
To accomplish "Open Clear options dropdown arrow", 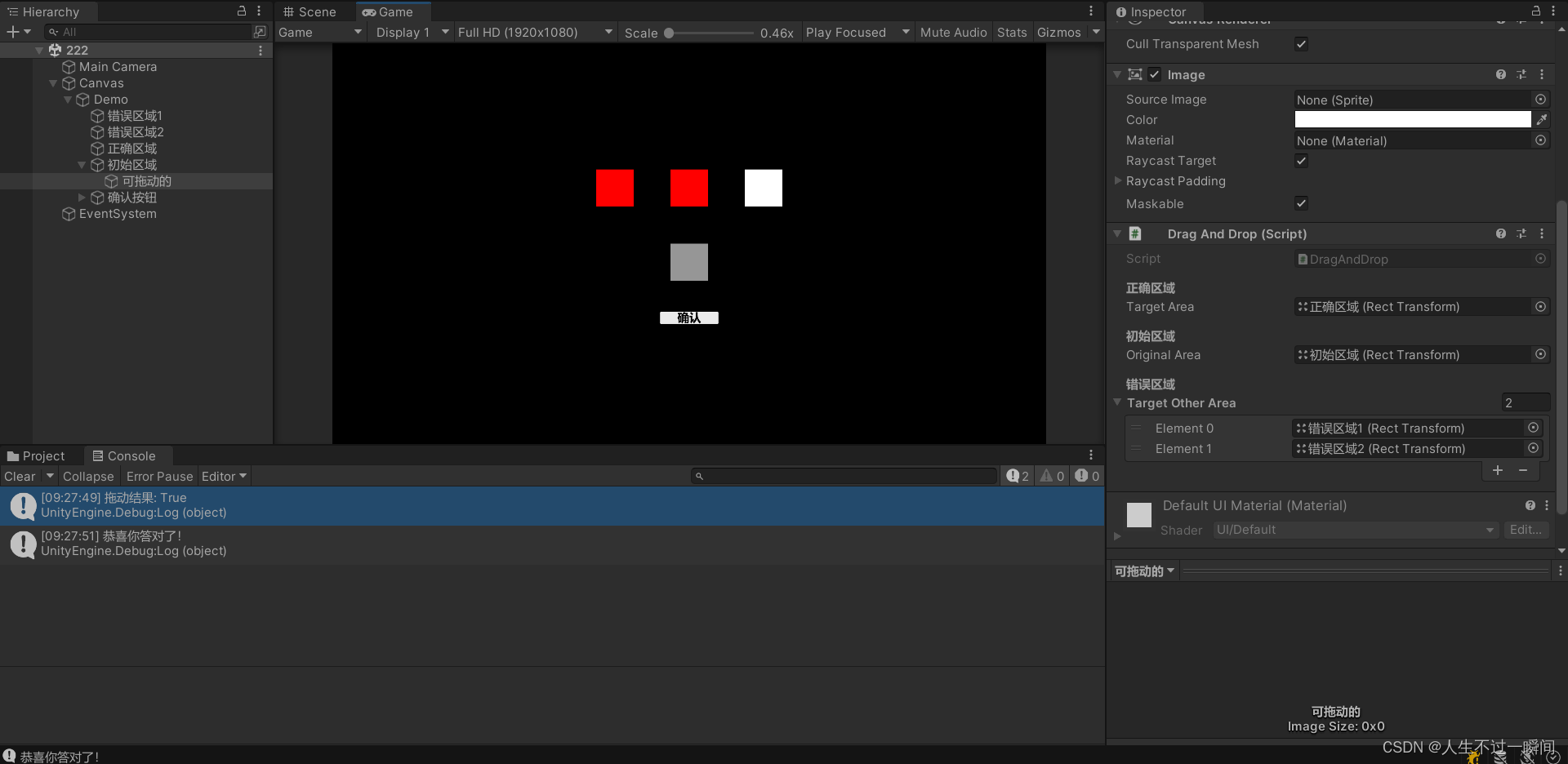I will click(x=50, y=476).
